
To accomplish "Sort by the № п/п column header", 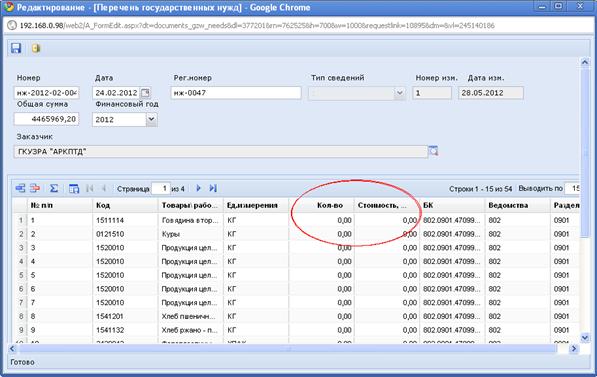I will pyautogui.click(x=60, y=205).
